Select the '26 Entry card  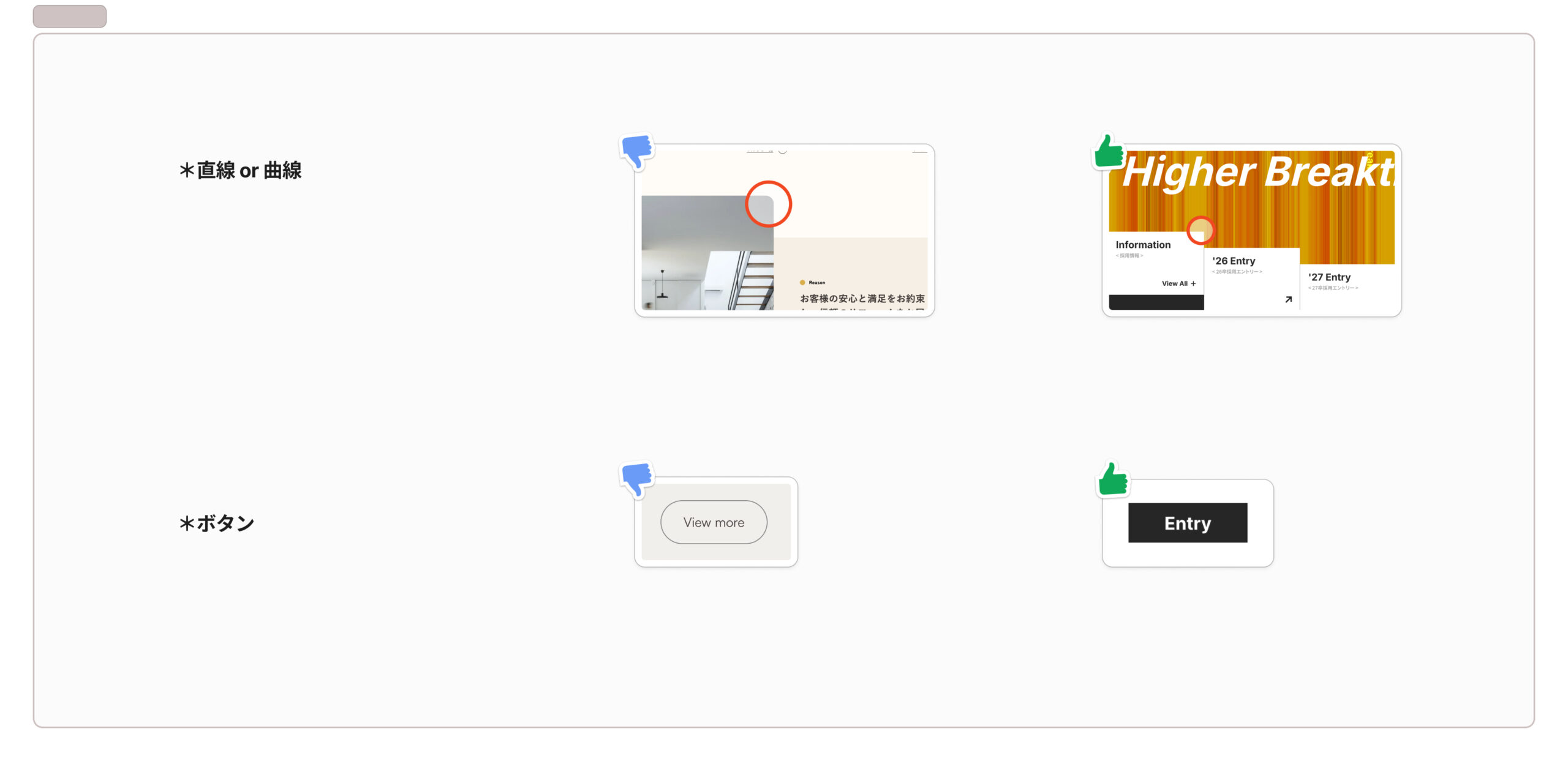(x=1251, y=279)
